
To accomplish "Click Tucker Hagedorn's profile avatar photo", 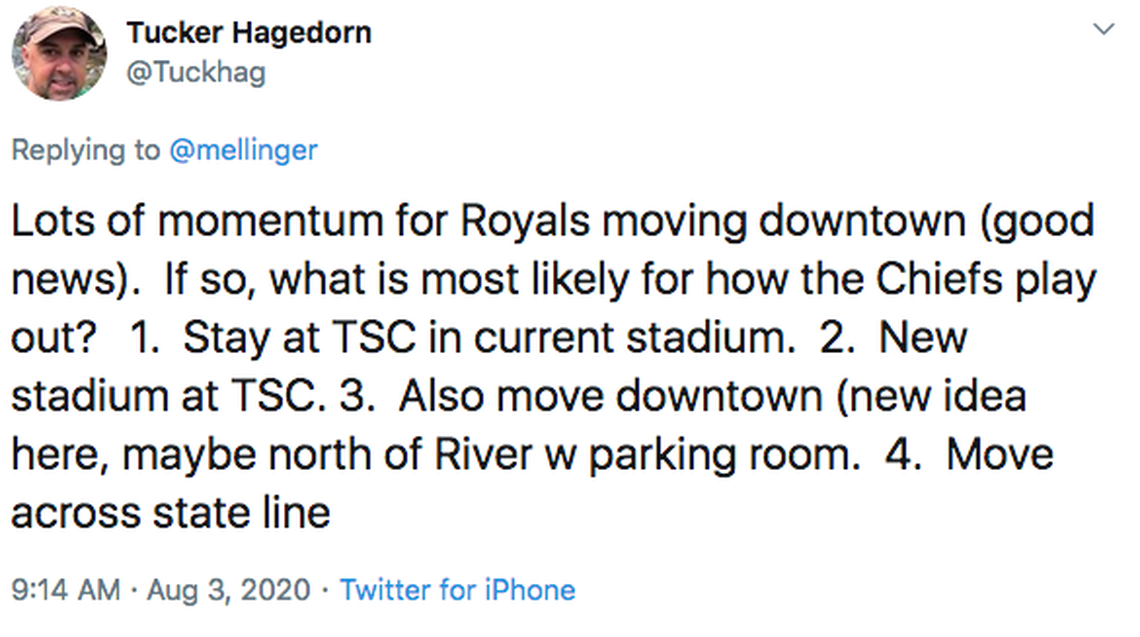I will 59,52.
